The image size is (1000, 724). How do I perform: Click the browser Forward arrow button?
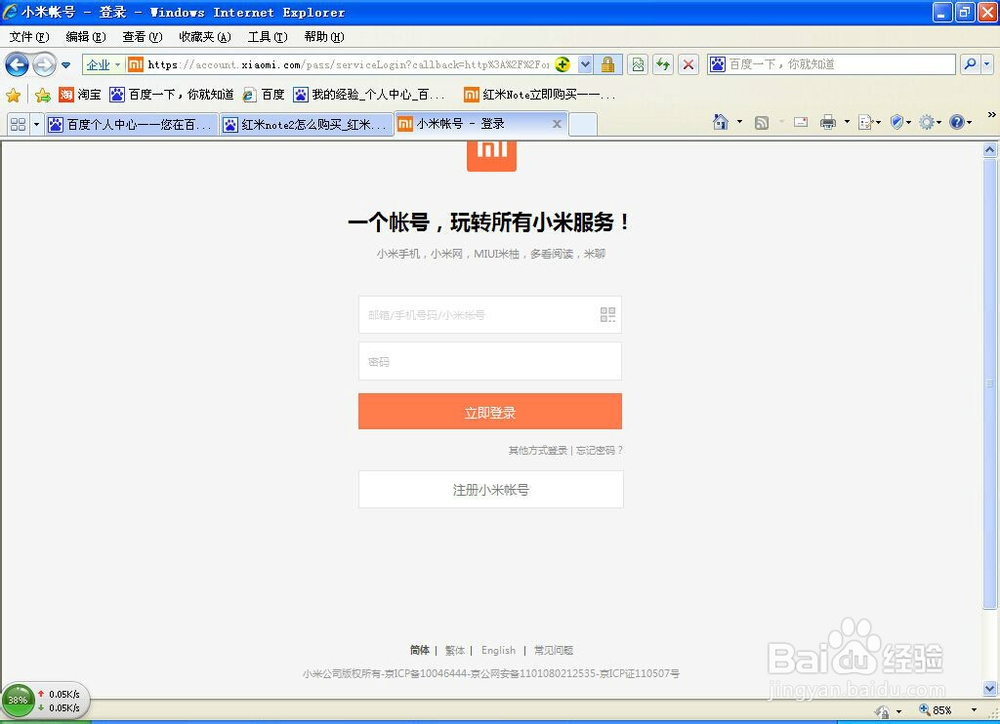[44, 64]
